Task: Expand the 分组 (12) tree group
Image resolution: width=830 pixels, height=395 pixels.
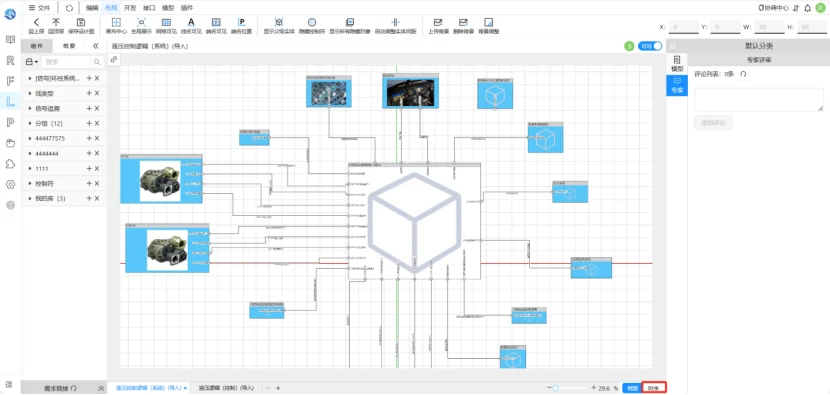Action: click(30, 123)
